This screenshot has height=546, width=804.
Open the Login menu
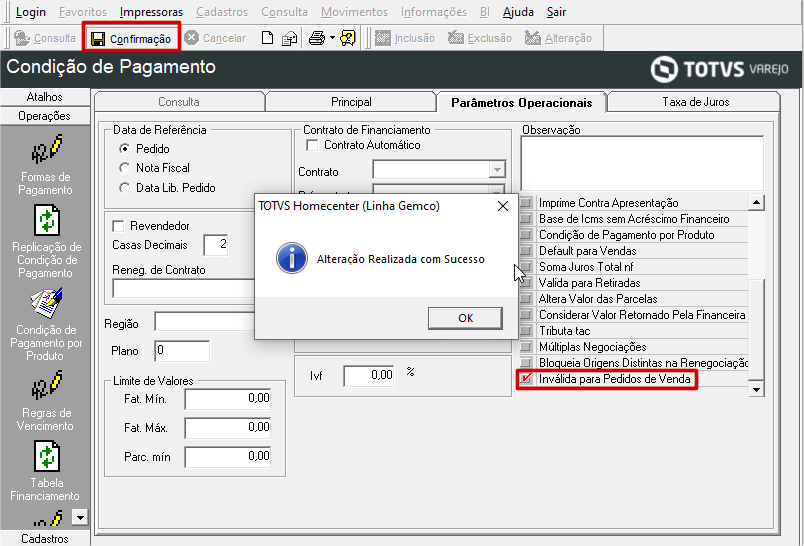tap(31, 12)
